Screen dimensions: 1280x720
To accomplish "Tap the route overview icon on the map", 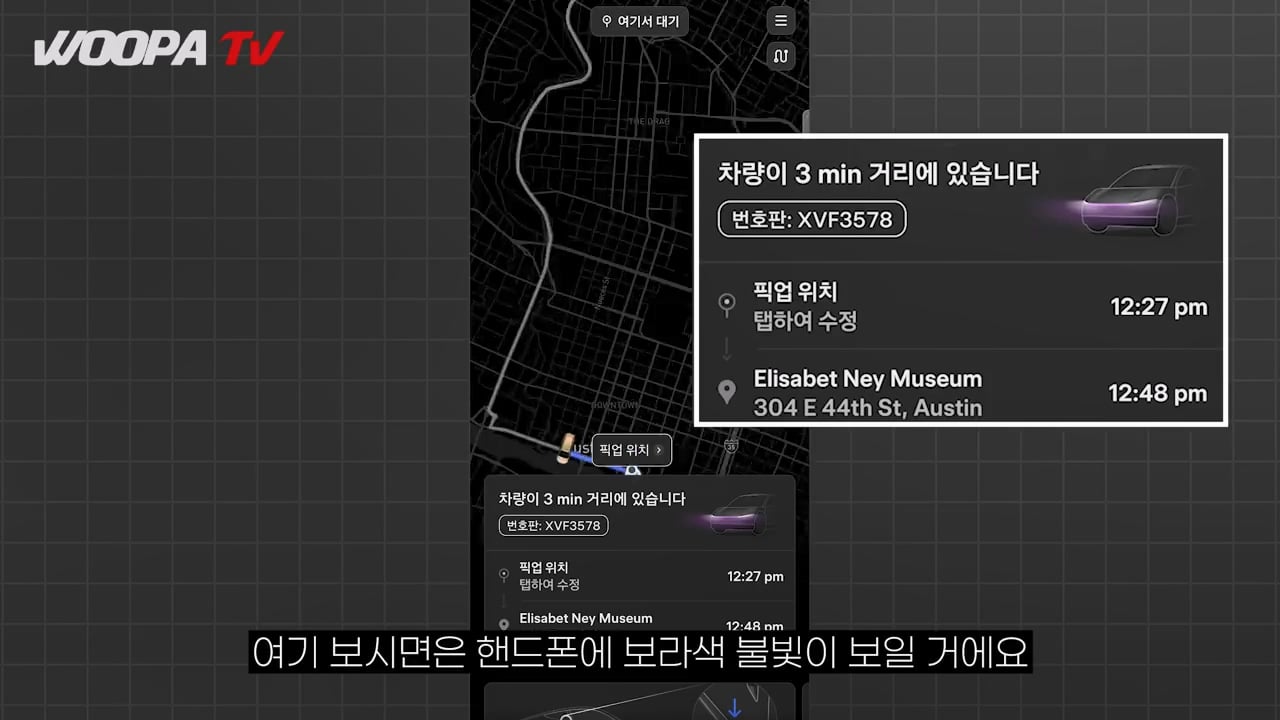I will click(x=781, y=56).
